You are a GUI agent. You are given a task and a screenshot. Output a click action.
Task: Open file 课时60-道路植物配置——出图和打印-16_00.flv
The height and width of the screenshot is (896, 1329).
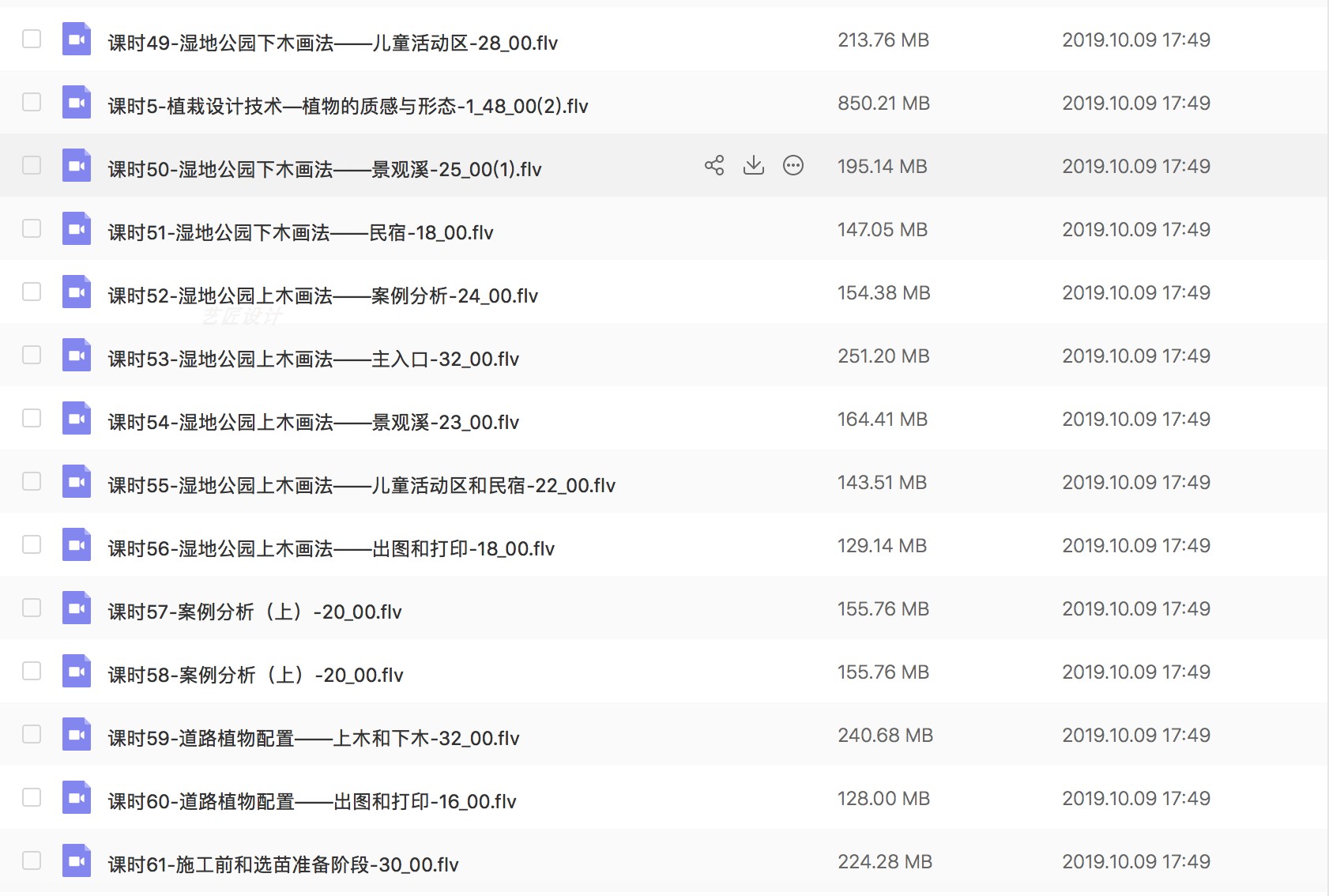click(312, 801)
